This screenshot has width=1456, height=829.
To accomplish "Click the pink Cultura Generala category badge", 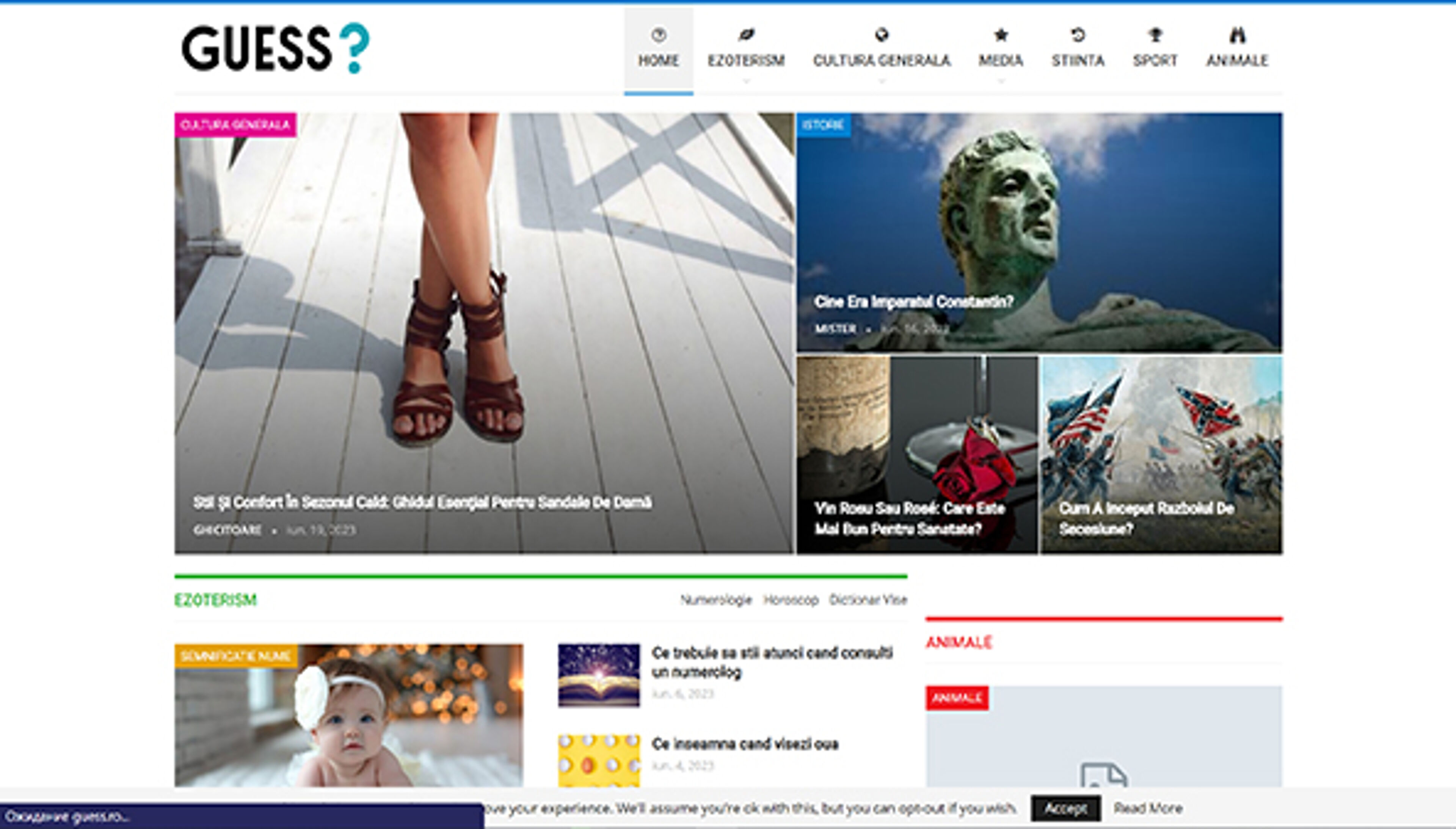I will [235, 125].
